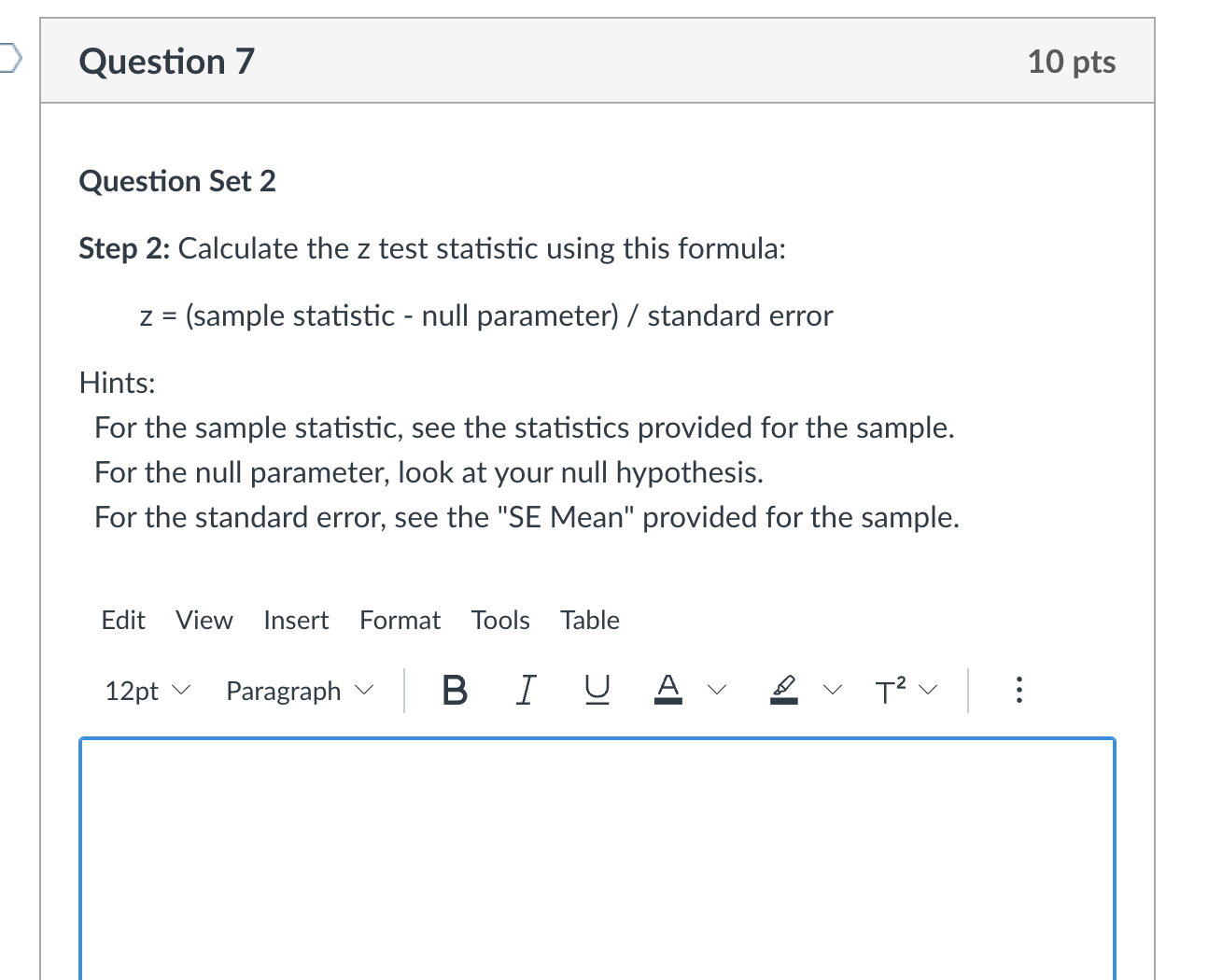
Task: Open the Insert menu
Action: (x=295, y=620)
